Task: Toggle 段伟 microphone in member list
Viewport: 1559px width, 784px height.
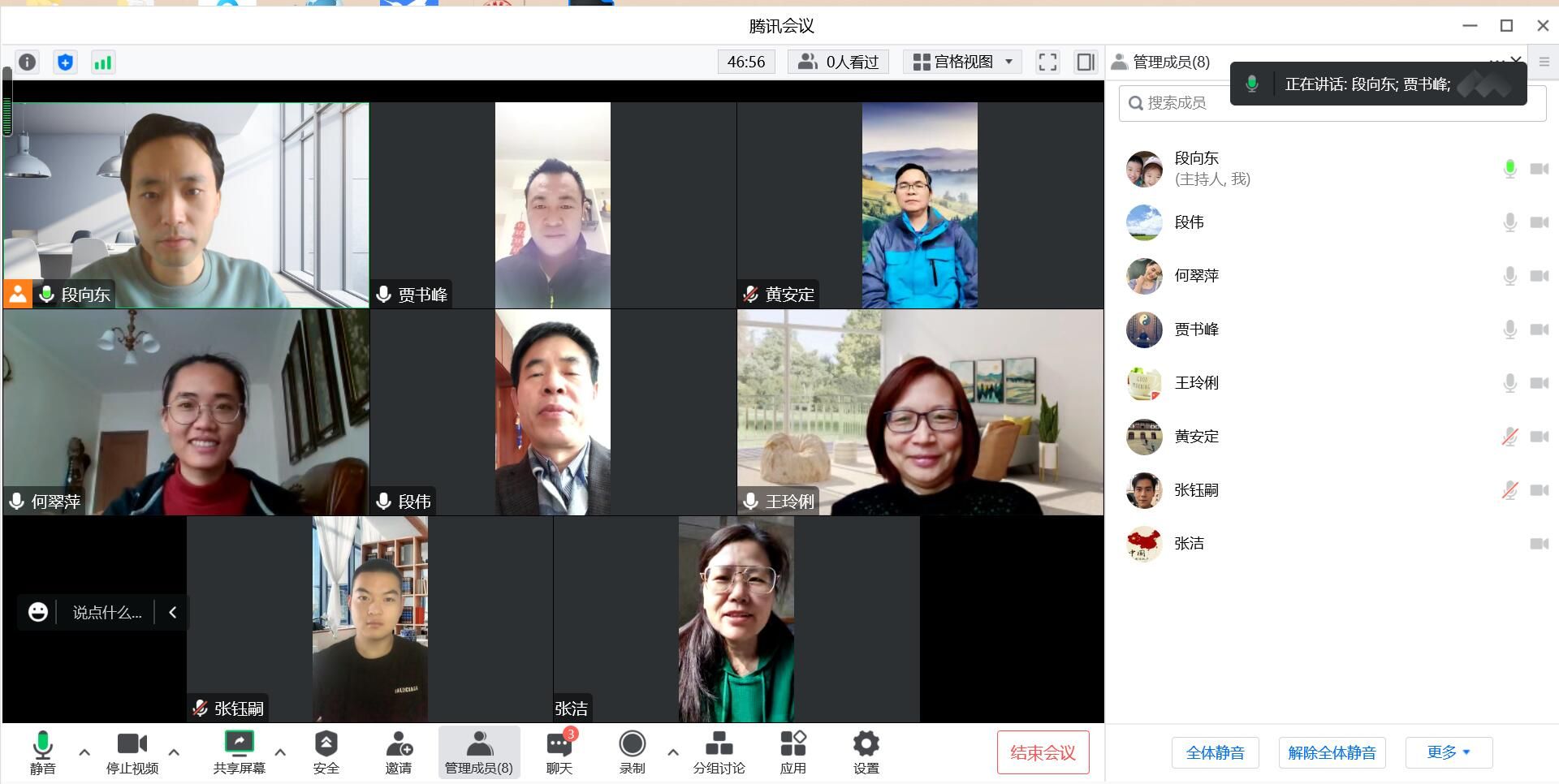Action: (x=1509, y=222)
